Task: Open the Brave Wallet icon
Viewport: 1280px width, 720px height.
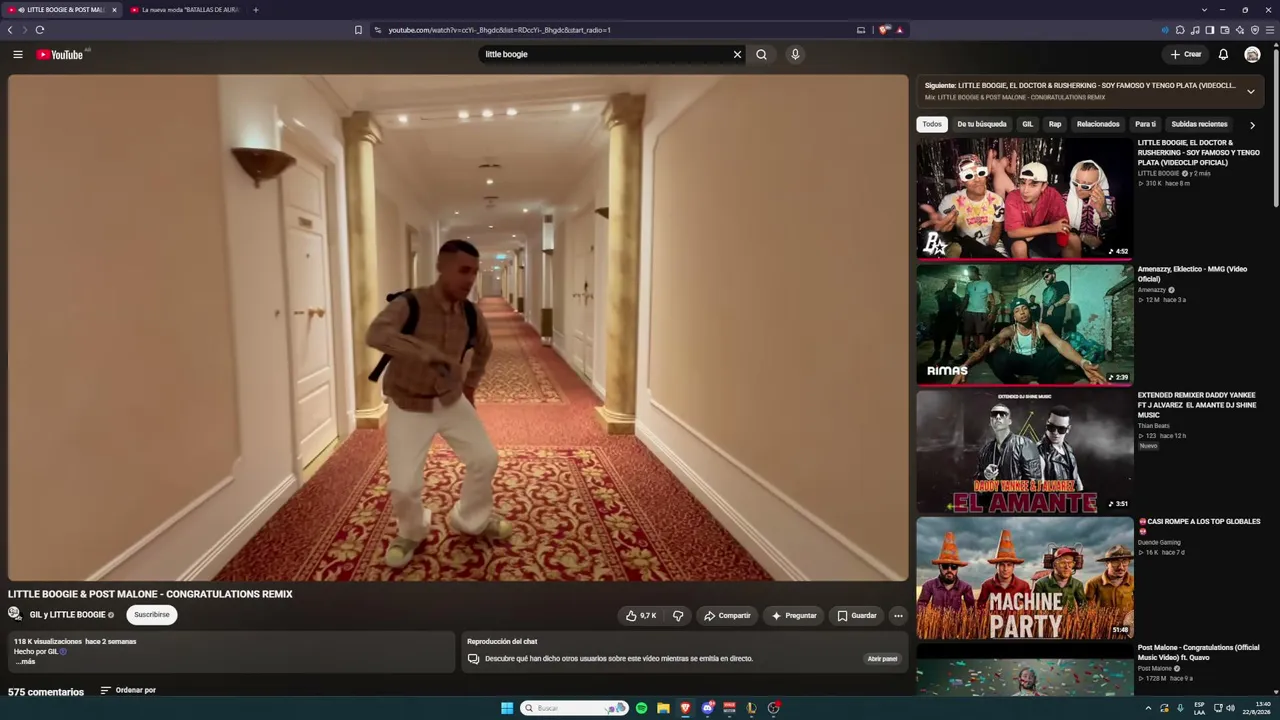Action: click(1225, 30)
